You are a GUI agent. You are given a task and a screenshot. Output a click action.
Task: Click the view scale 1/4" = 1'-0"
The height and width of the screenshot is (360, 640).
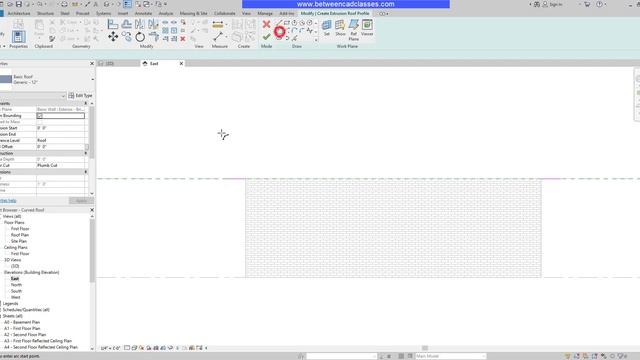(x=111, y=348)
